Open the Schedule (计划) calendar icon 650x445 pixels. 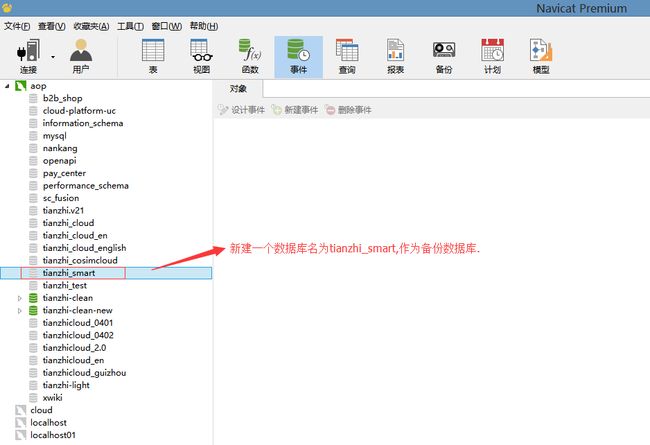click(x=492, y=56)
